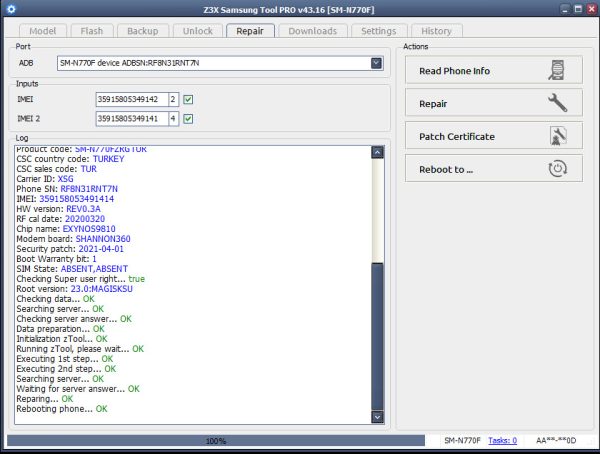Click the Read Phone Info phone icon
Screen dimensions: 600x454
(x=557, y=70)
